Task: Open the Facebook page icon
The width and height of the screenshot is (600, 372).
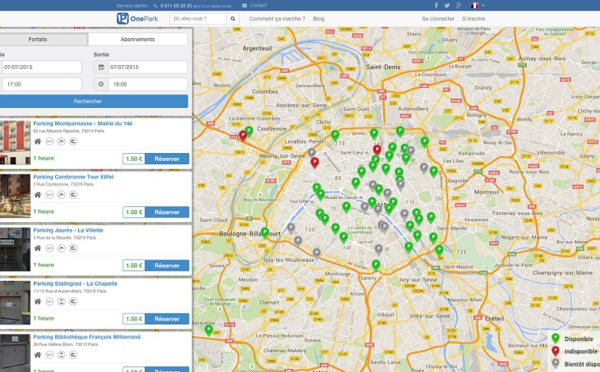Action: [x=436, y=5]
